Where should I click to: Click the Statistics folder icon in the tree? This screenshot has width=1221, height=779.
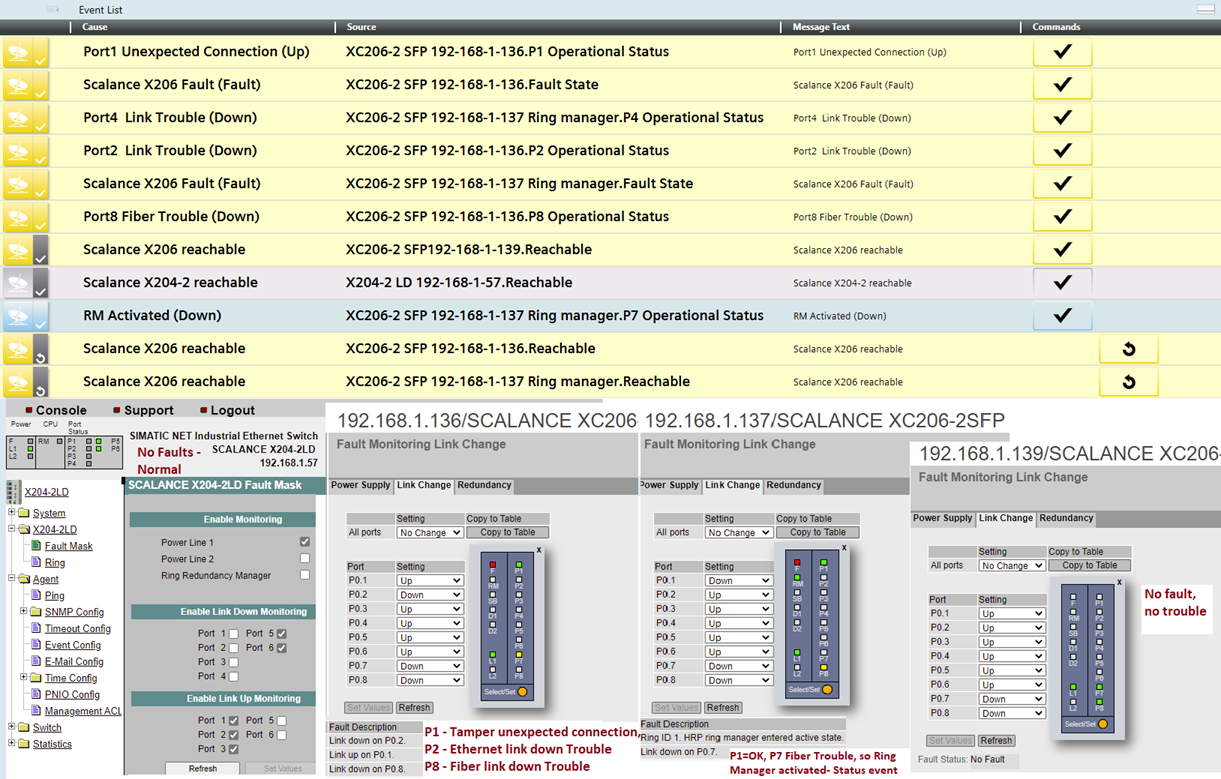pyautogui.click(x=25, y=744)
